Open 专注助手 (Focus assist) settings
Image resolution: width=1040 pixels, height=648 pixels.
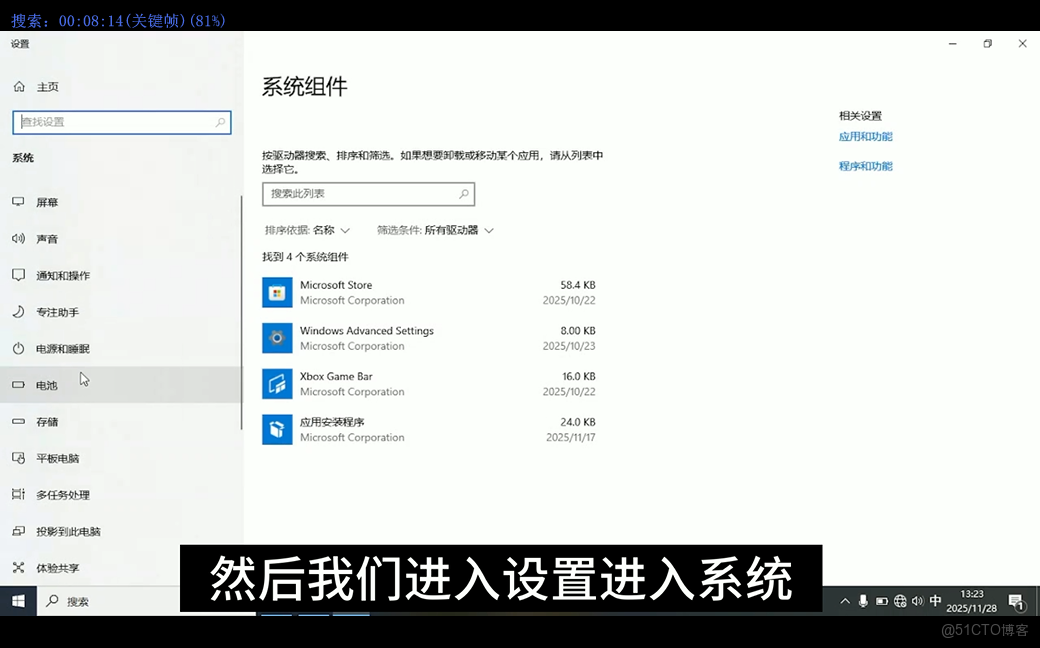22,312
